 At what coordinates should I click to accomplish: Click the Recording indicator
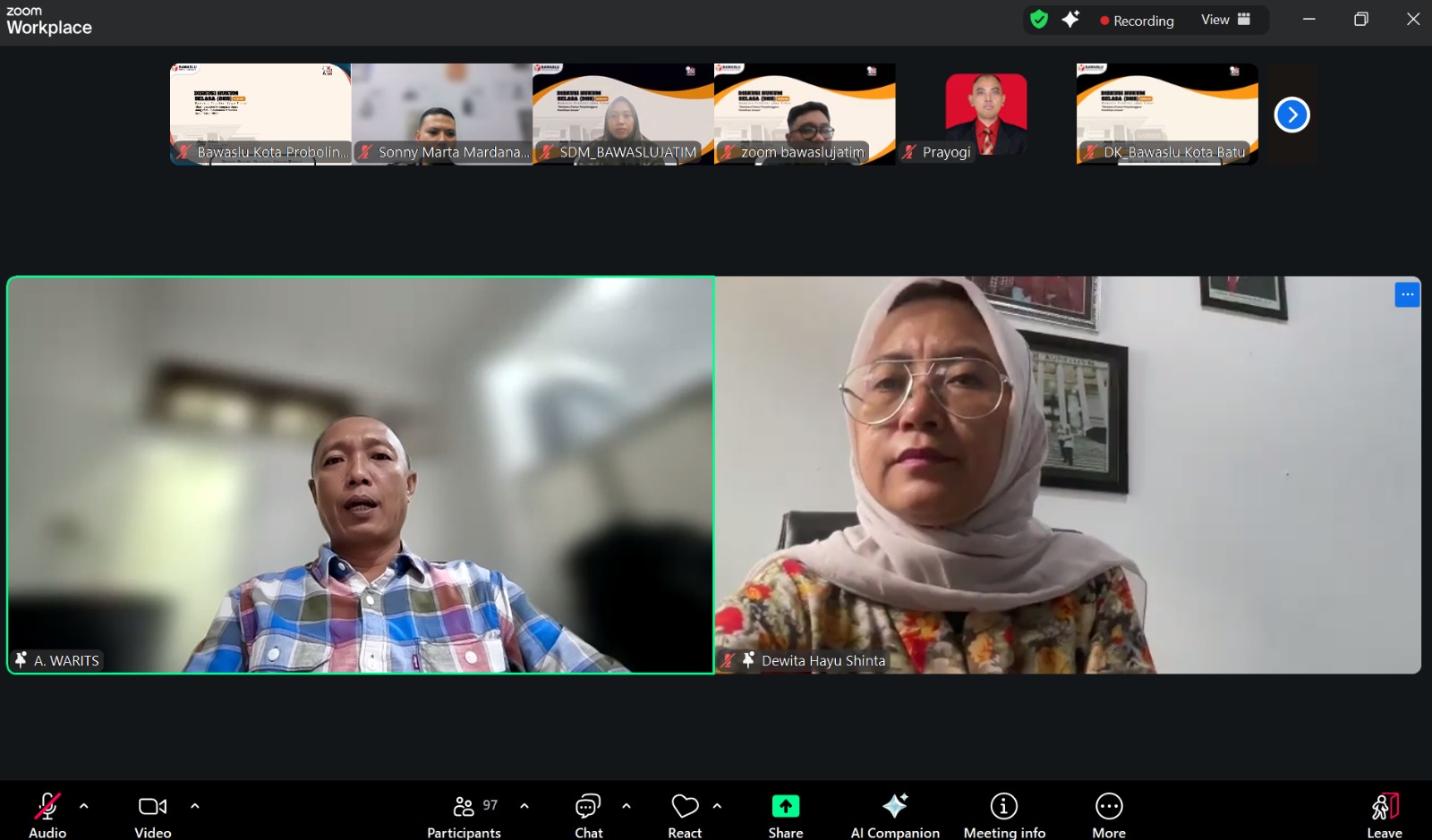point(1137,21)
